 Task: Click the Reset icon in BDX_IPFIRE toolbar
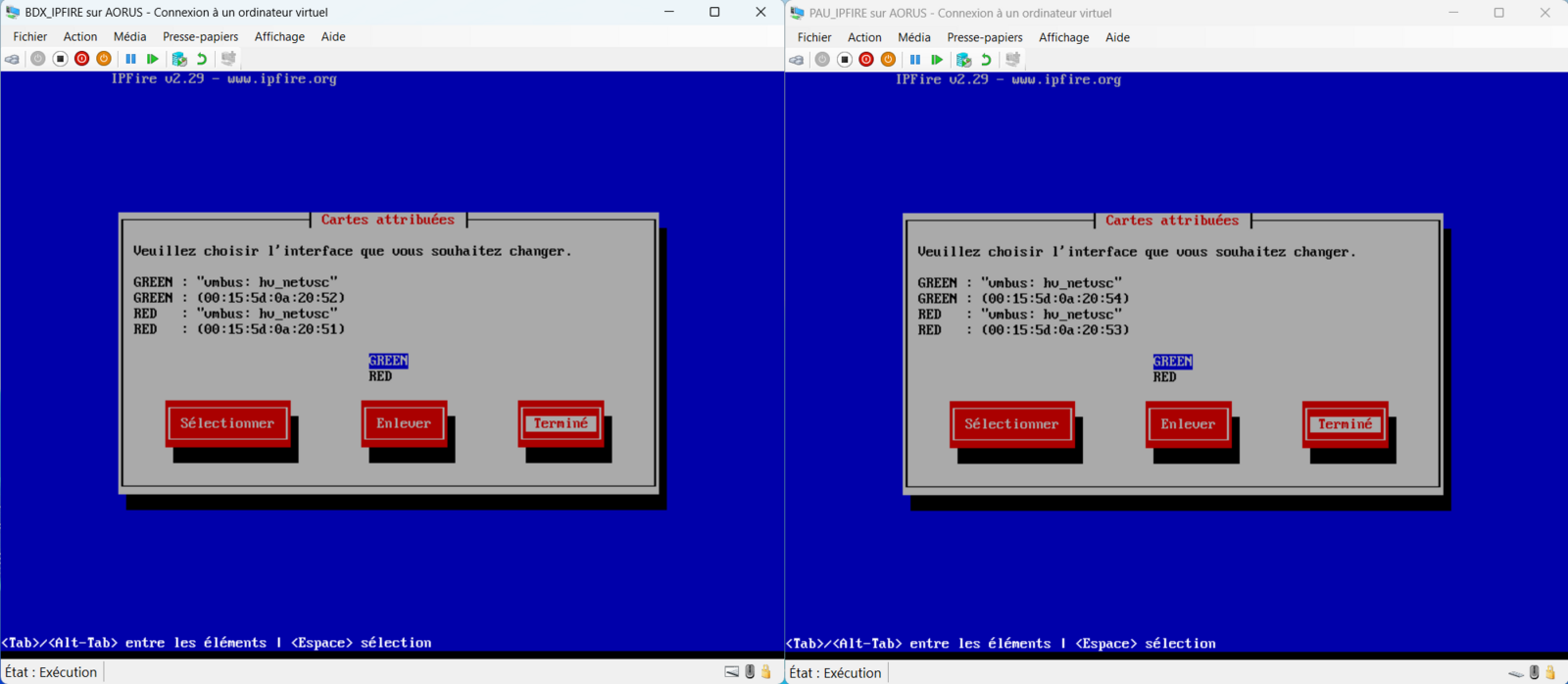point(153,59)
